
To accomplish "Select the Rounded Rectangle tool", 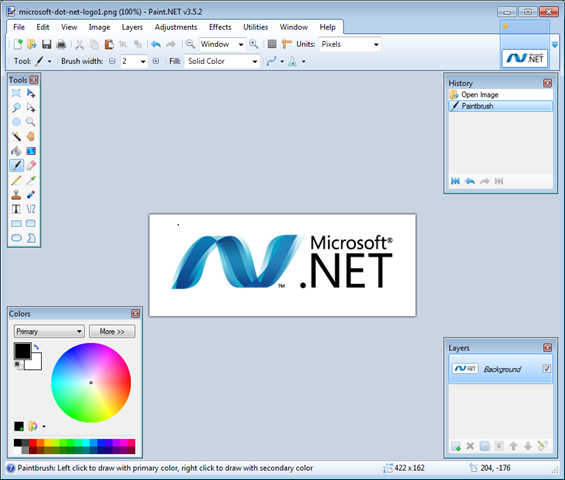I will pos(31,223).
